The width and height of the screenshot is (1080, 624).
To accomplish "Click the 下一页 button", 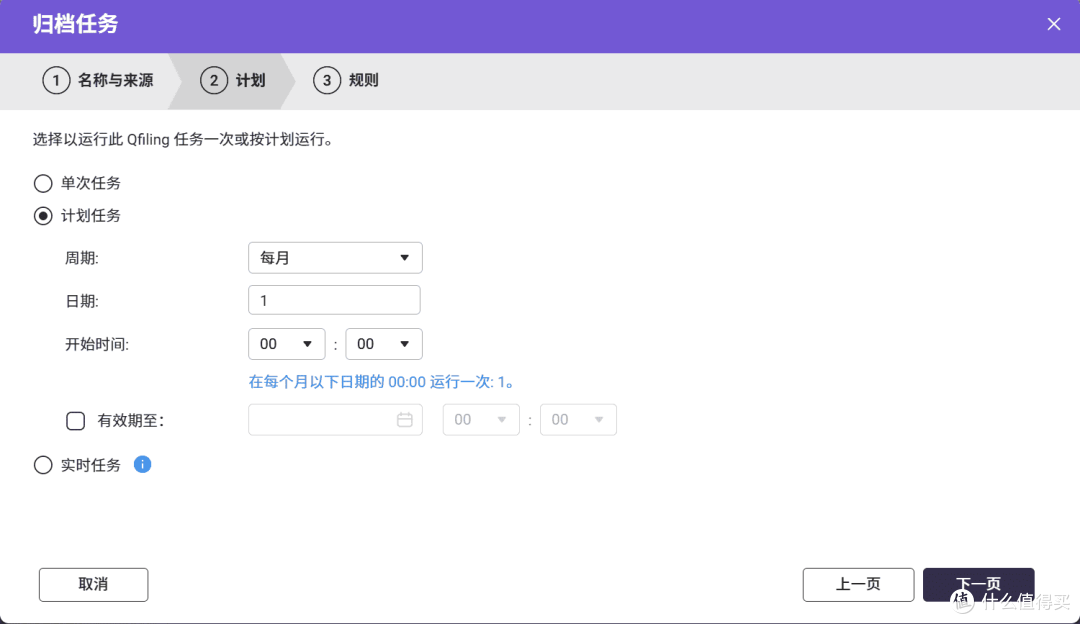I will tap(978, 585).
